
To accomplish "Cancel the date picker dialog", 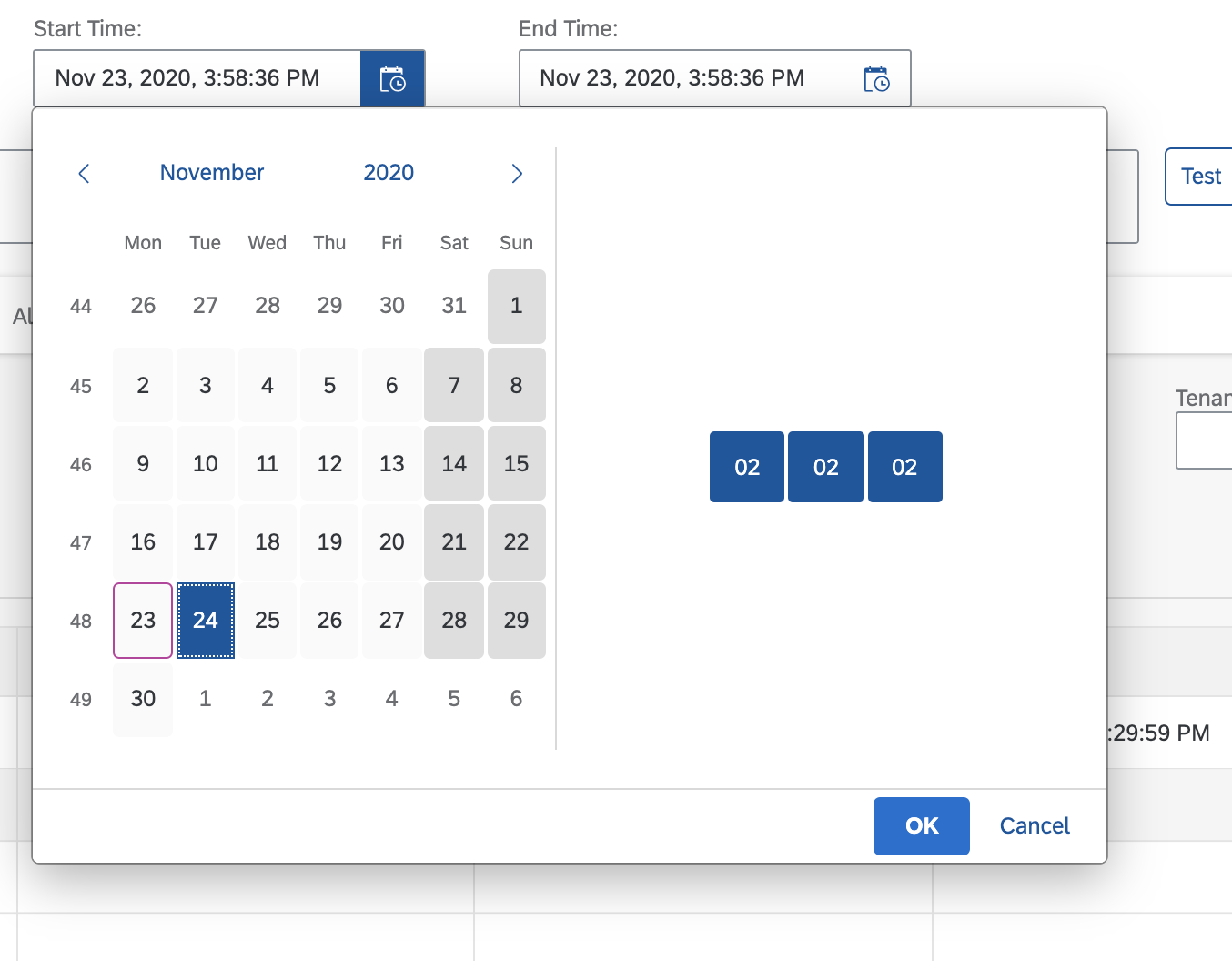I will click(x=1034, y=825).
